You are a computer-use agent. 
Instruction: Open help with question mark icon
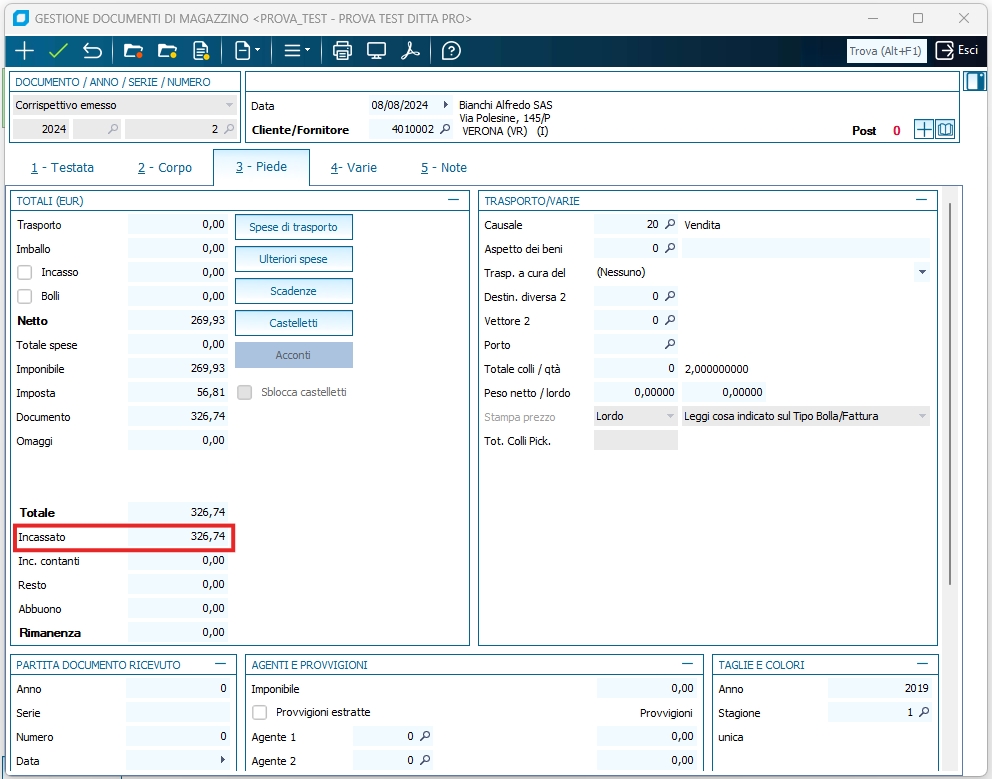(451, 51)
